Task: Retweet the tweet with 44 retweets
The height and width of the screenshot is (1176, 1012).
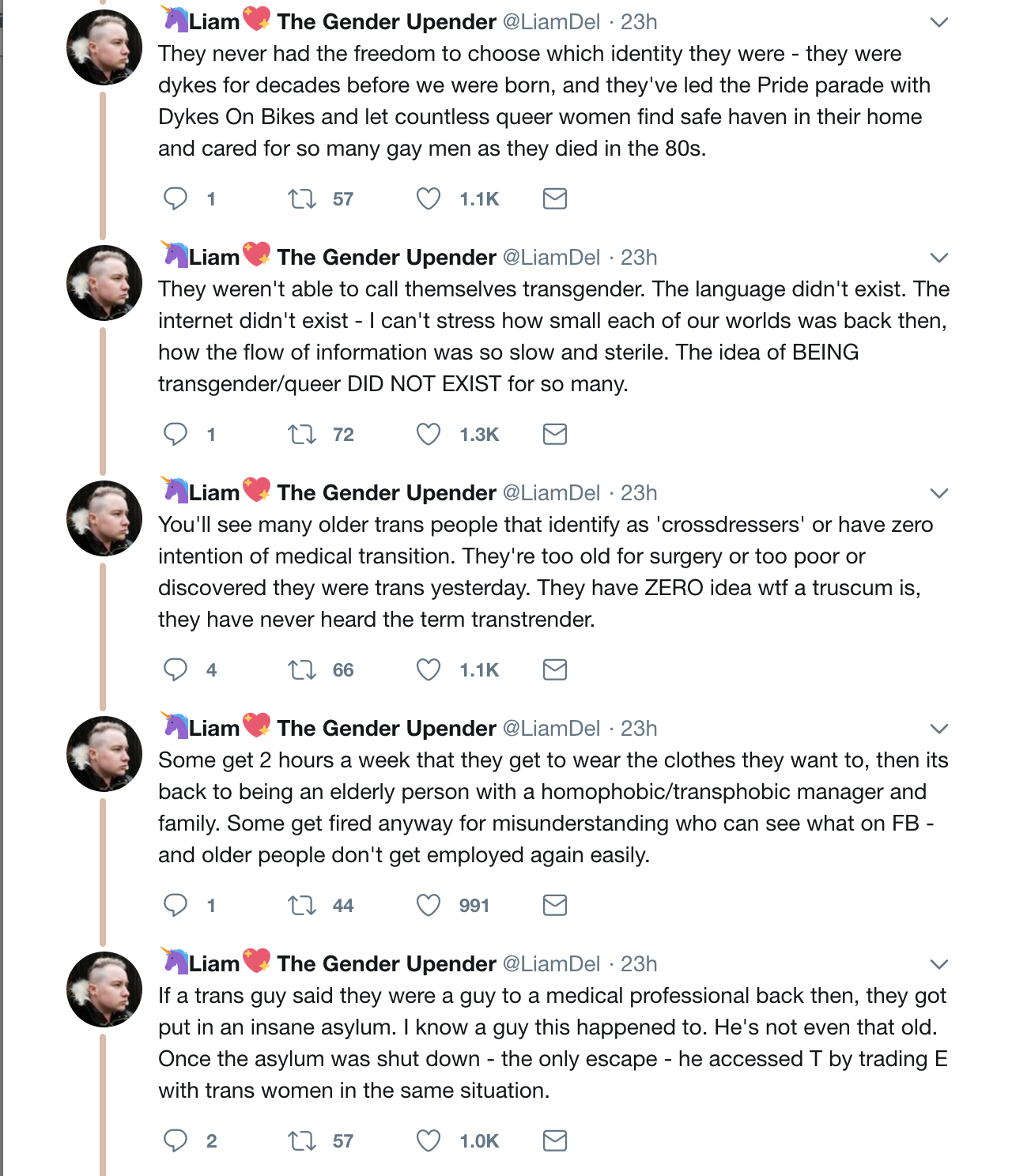Action: (302, 905)
